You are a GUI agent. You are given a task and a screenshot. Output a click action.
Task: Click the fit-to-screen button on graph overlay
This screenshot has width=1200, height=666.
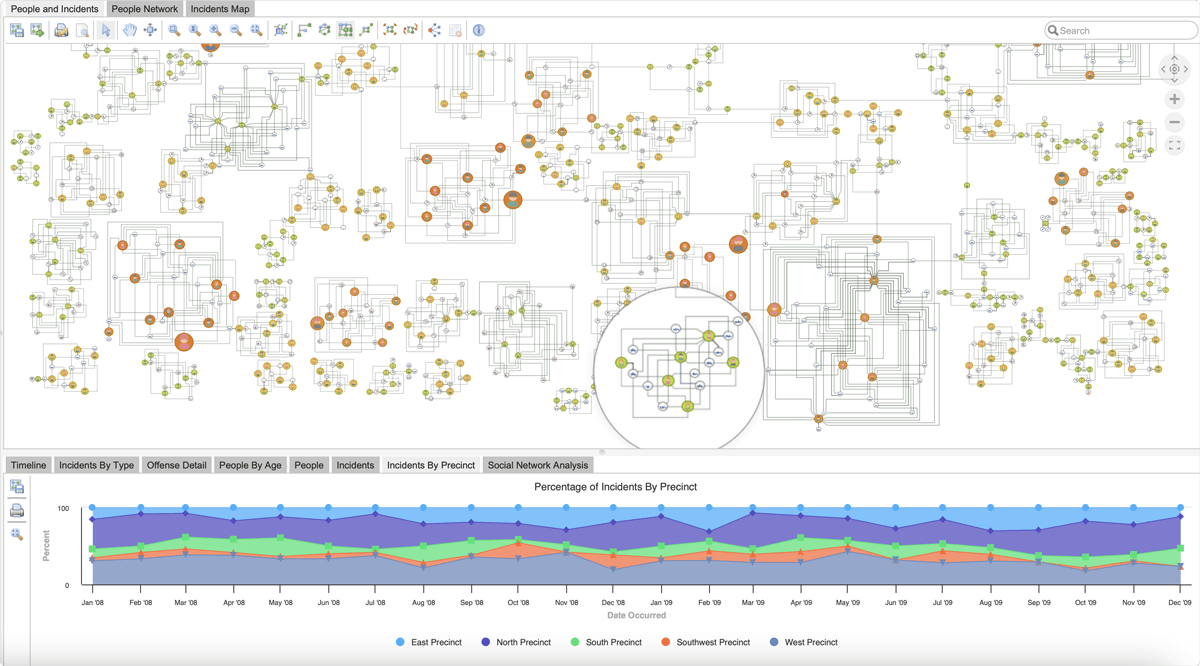click(x=1175, y=146)
